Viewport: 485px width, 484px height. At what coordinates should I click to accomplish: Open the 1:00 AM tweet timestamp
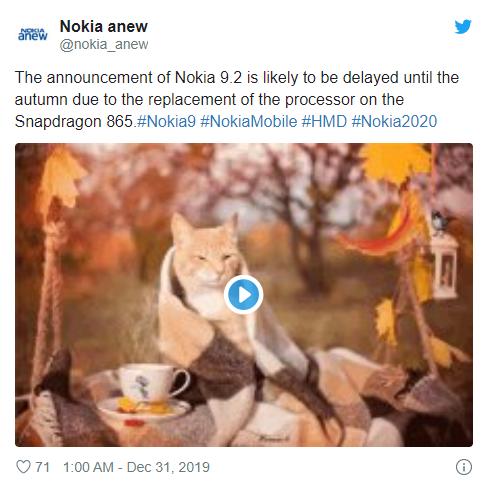coord(88,467)
